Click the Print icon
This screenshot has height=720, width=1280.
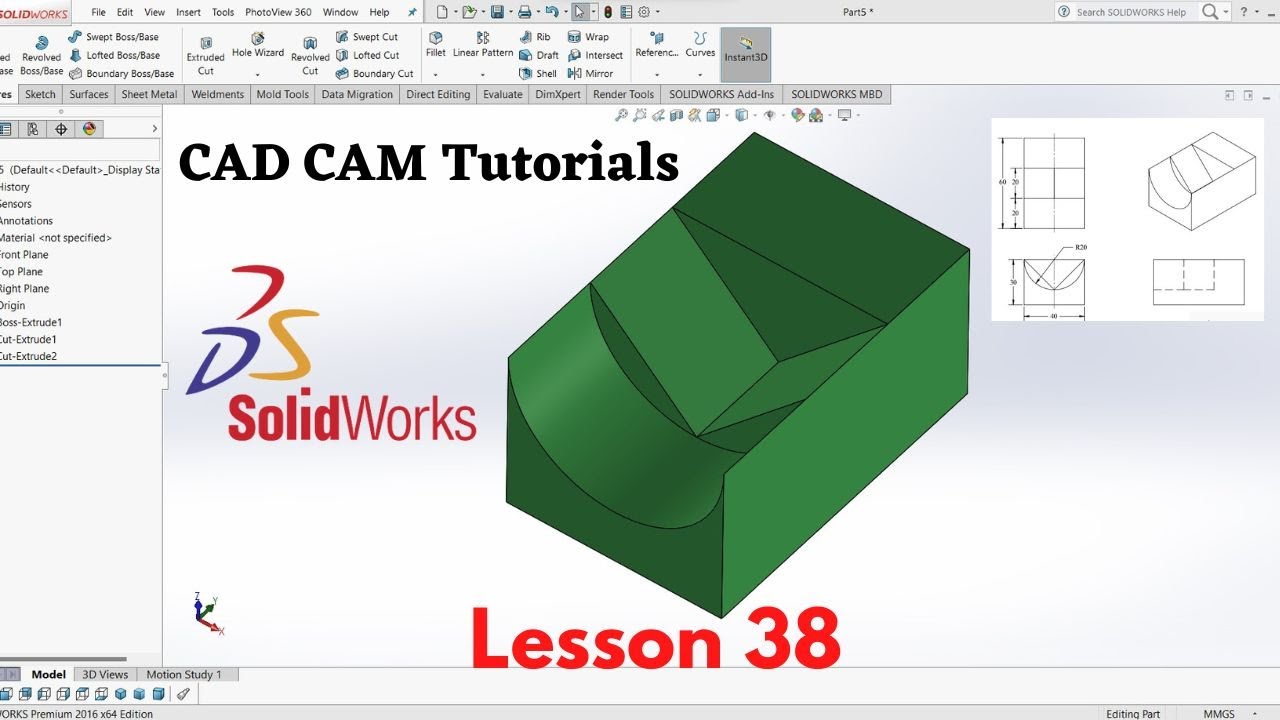pos(524,12)
